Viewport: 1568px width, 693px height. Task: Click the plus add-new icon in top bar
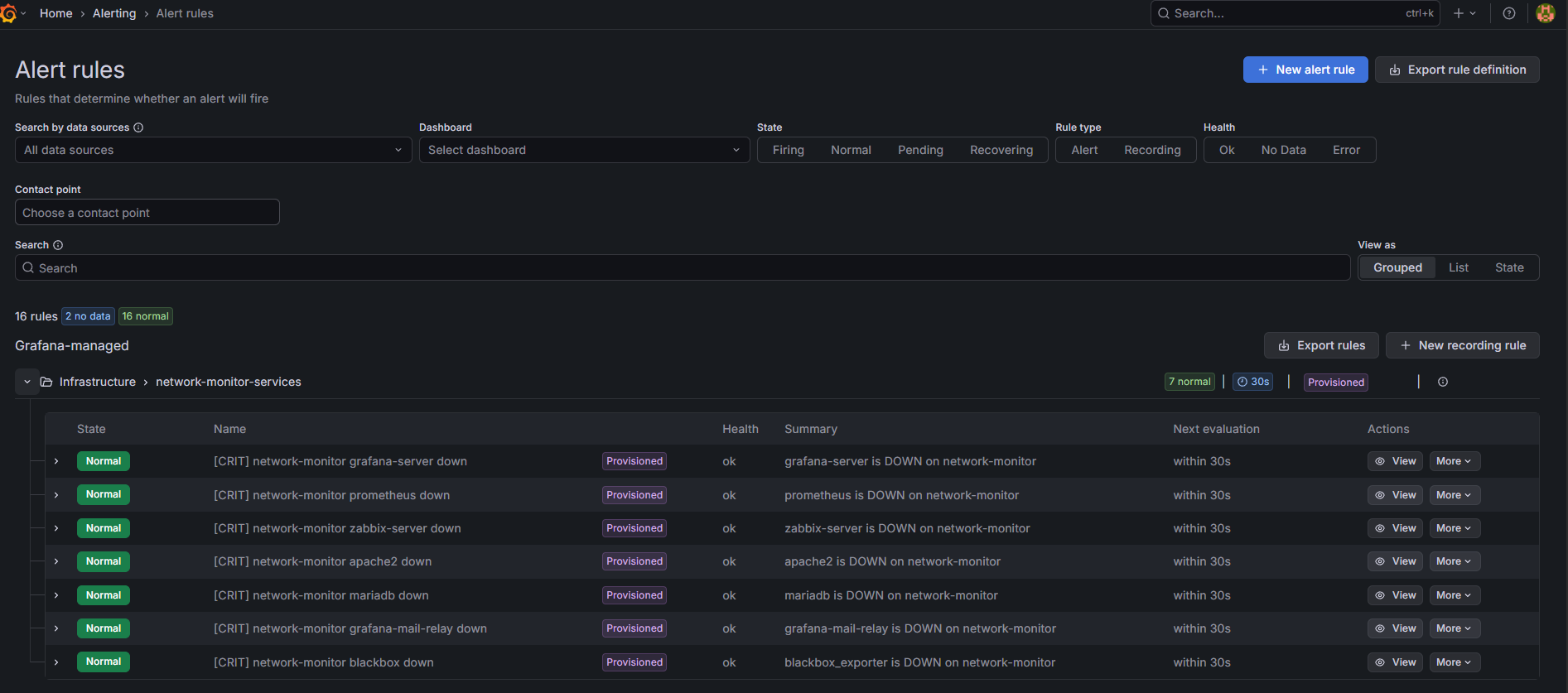click(1464, 13)
